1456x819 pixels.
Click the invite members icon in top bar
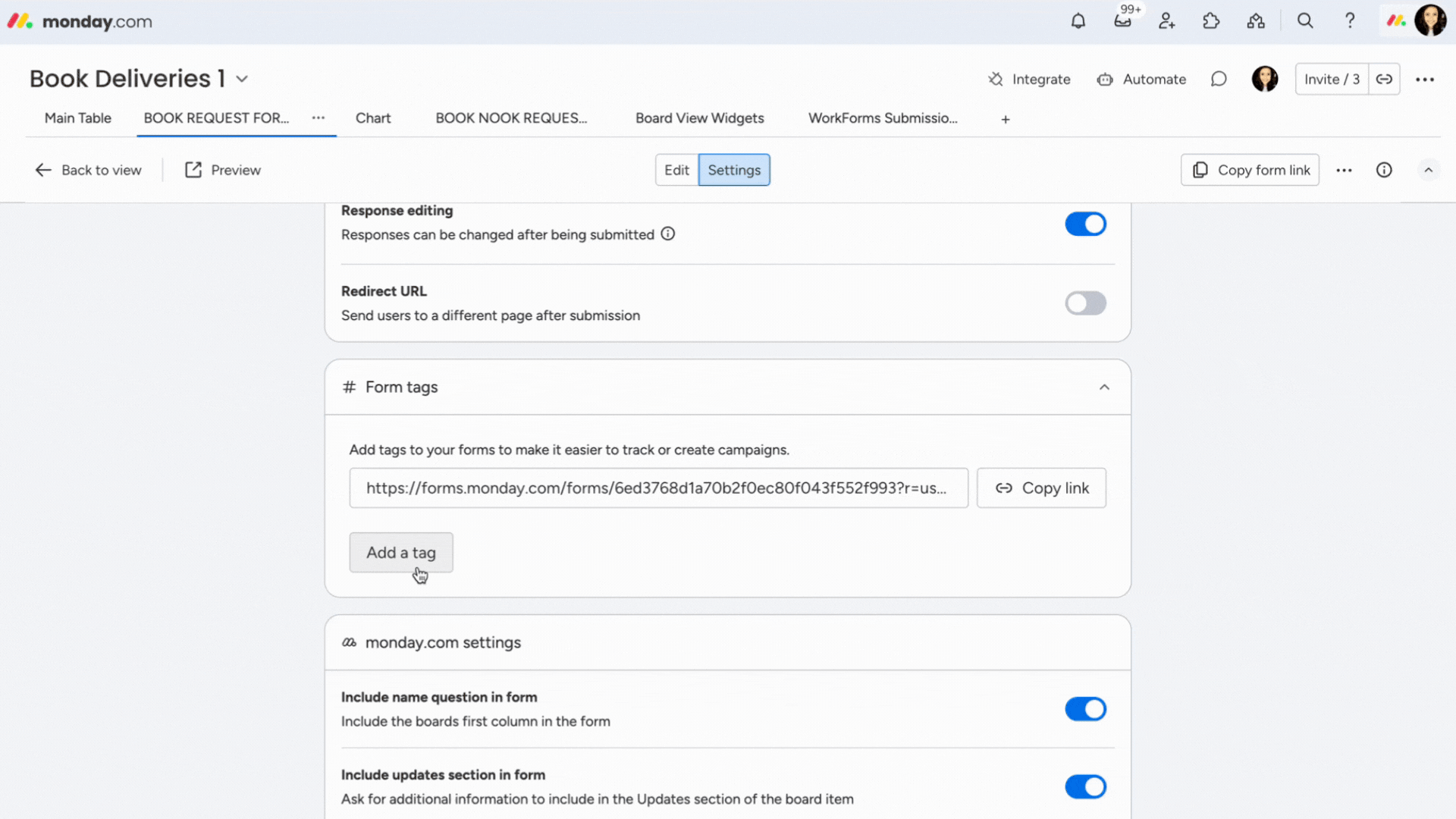(1166, 21)
